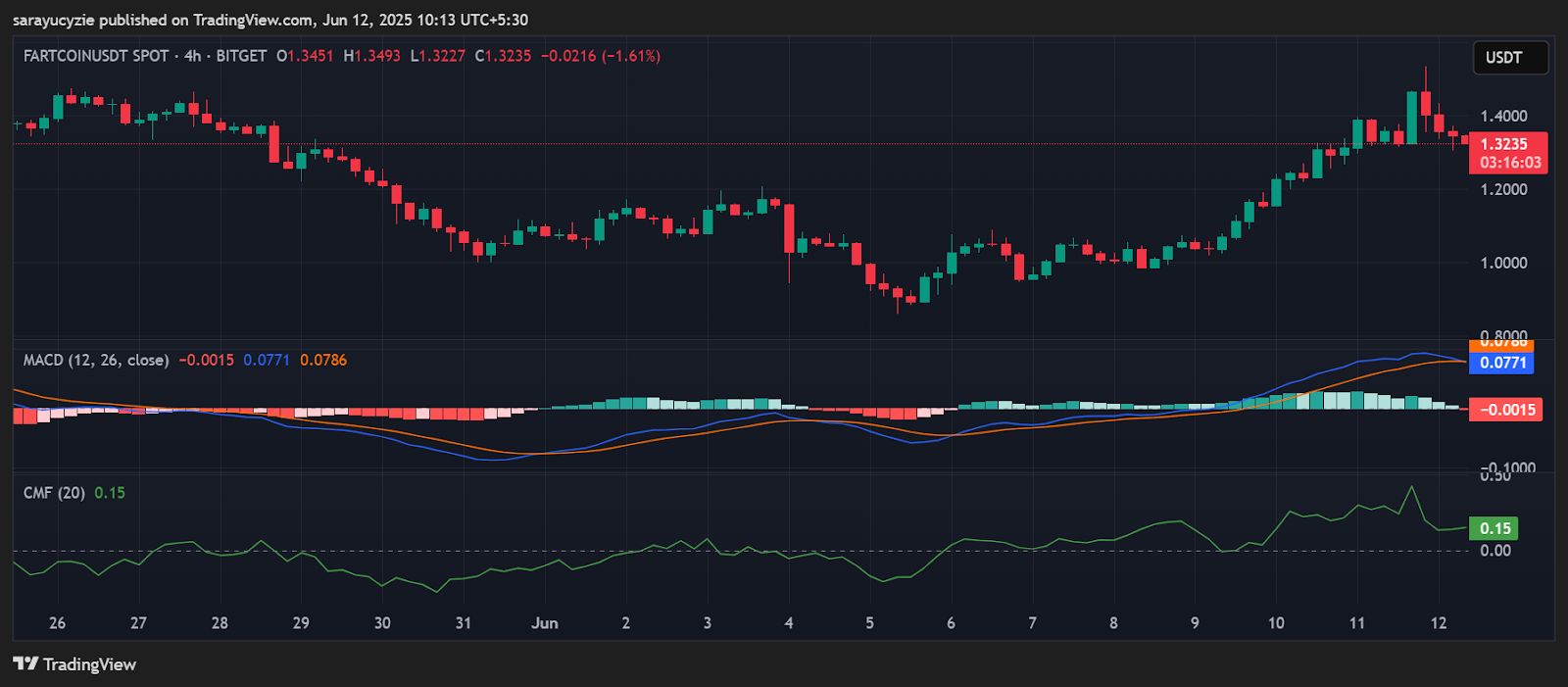Click the Jun label on time axis

pyautogui.click(x=544, y=623)
